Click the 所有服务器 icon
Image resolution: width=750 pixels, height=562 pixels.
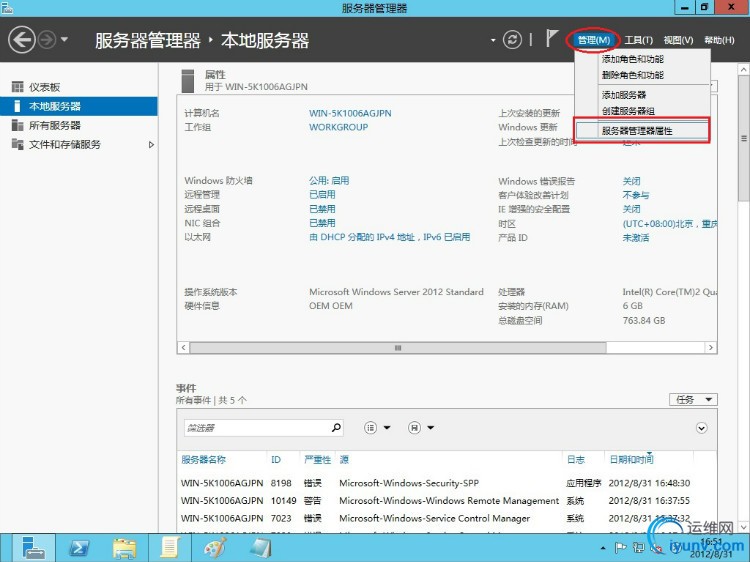coord(17,125)
